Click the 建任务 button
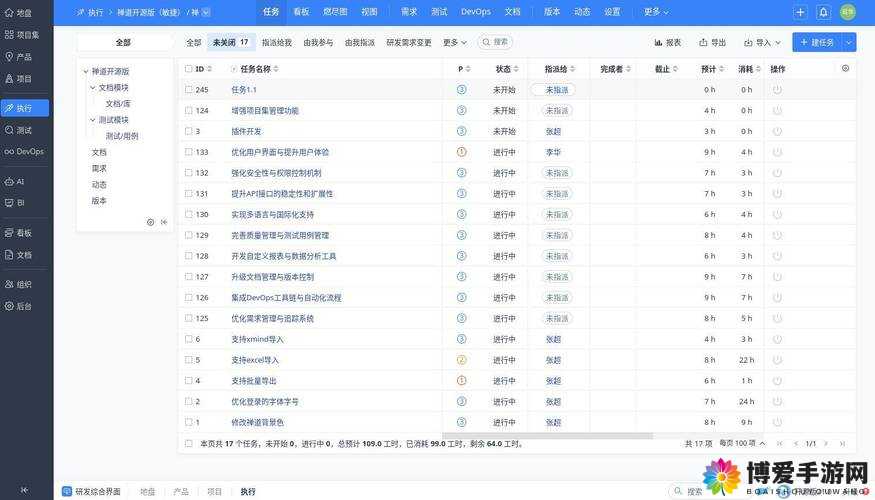This screenshot has width=875, height=500. (x=817, y=42)
